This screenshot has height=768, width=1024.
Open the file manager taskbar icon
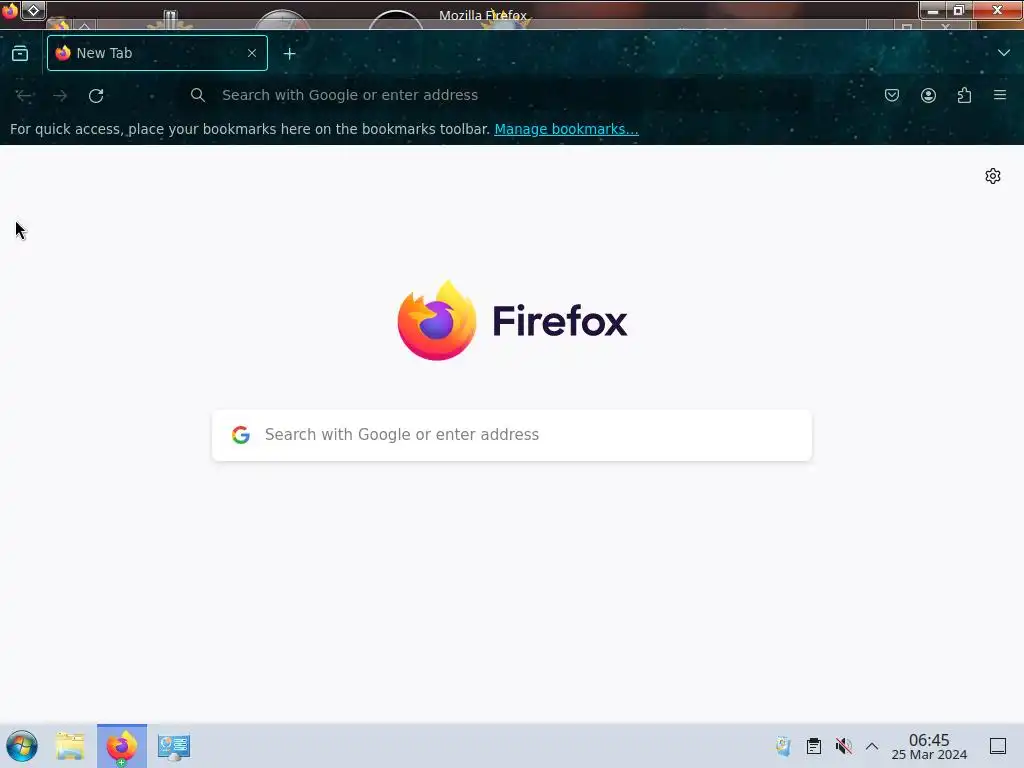coord(70,746)
